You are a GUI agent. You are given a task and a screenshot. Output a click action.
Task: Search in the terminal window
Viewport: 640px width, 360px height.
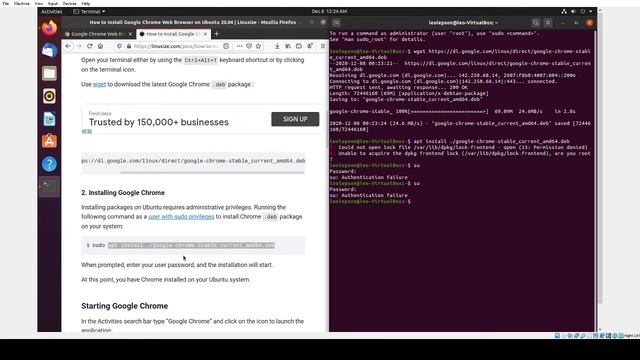pos(536,22)
